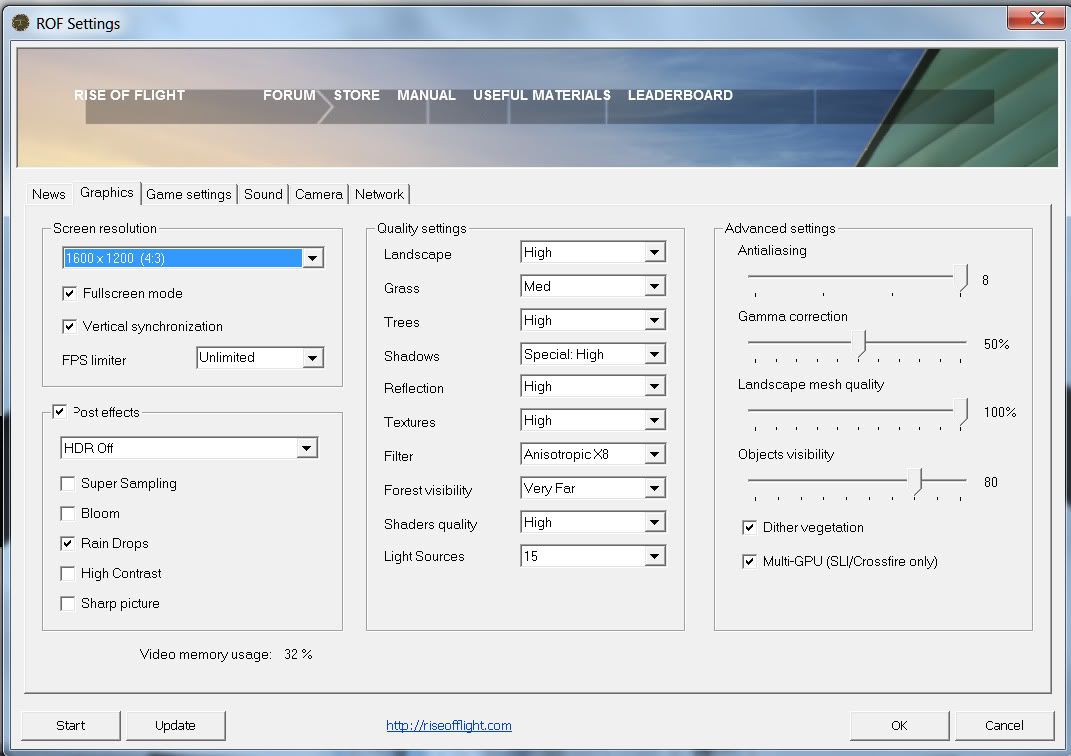Select the Graphics tab
The width and height of the screenshot is (1071, 756).
[x=107, y=193]
